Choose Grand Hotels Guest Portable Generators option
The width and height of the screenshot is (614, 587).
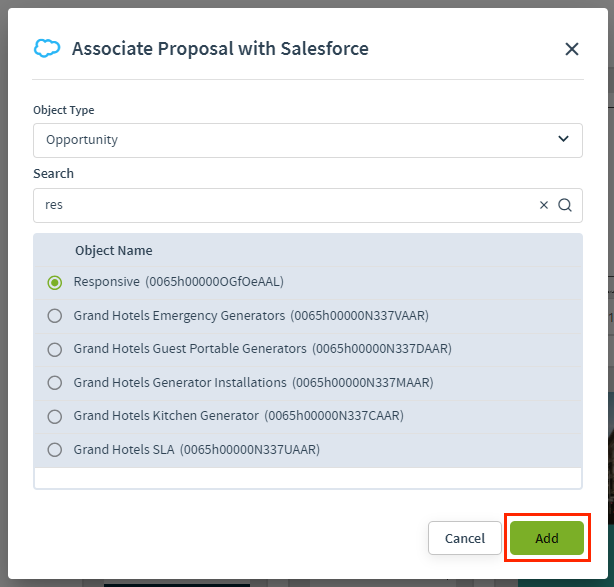click(x=55, y=349)
